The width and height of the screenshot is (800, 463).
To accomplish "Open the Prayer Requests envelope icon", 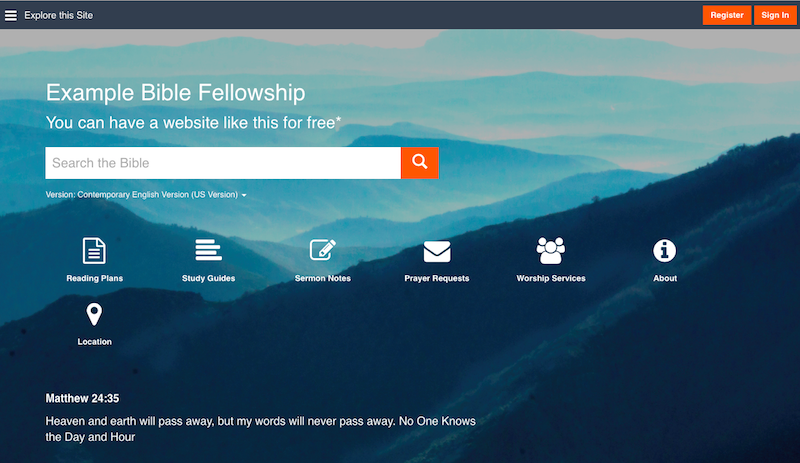I will 437,251.
